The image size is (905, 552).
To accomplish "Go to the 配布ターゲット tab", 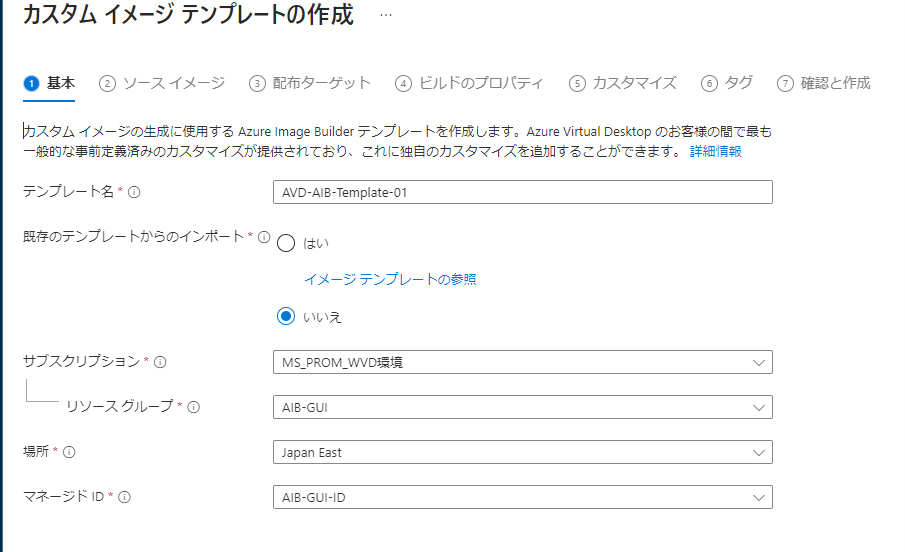I will click(310, 83).
